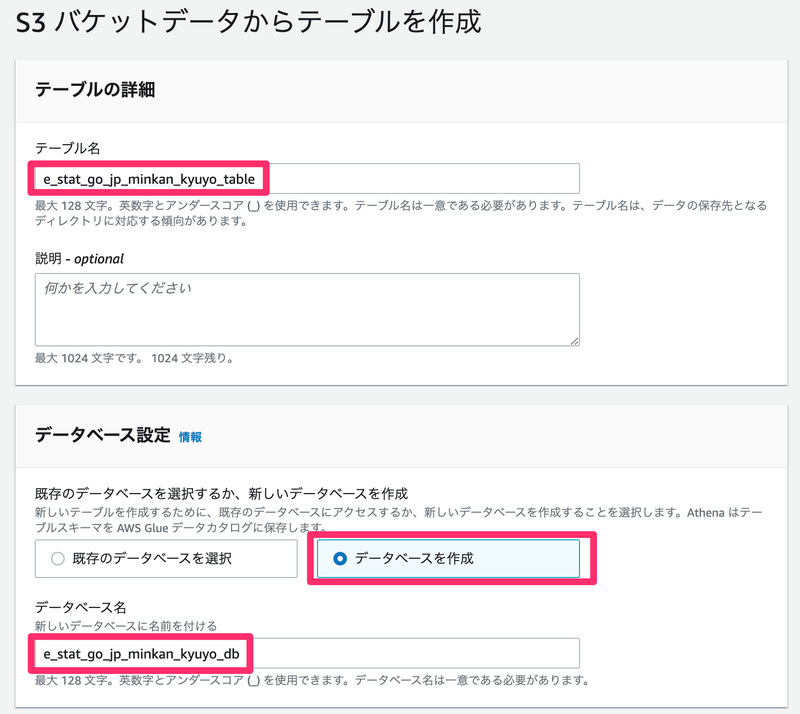
Task: Click the テーブルの詳細 section heading
Action: coord(95,89)
